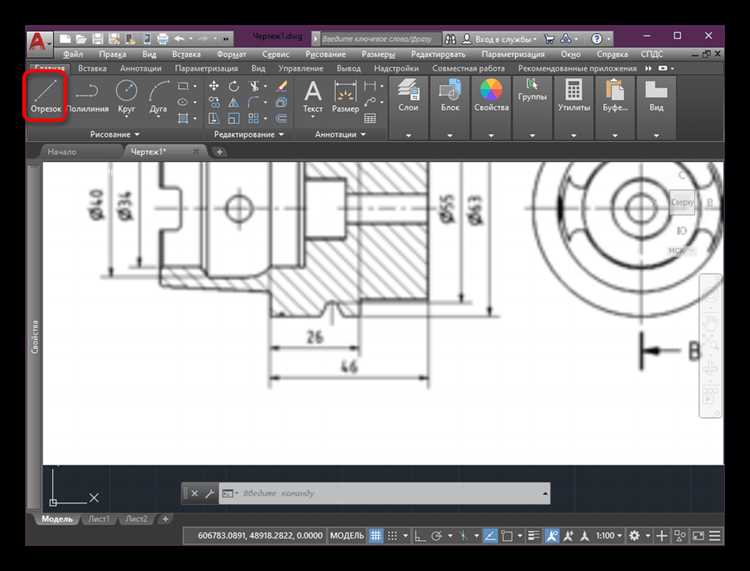Select the Круг circle tool
This screenshot has width=750, height=571.
tap(126, 96)
